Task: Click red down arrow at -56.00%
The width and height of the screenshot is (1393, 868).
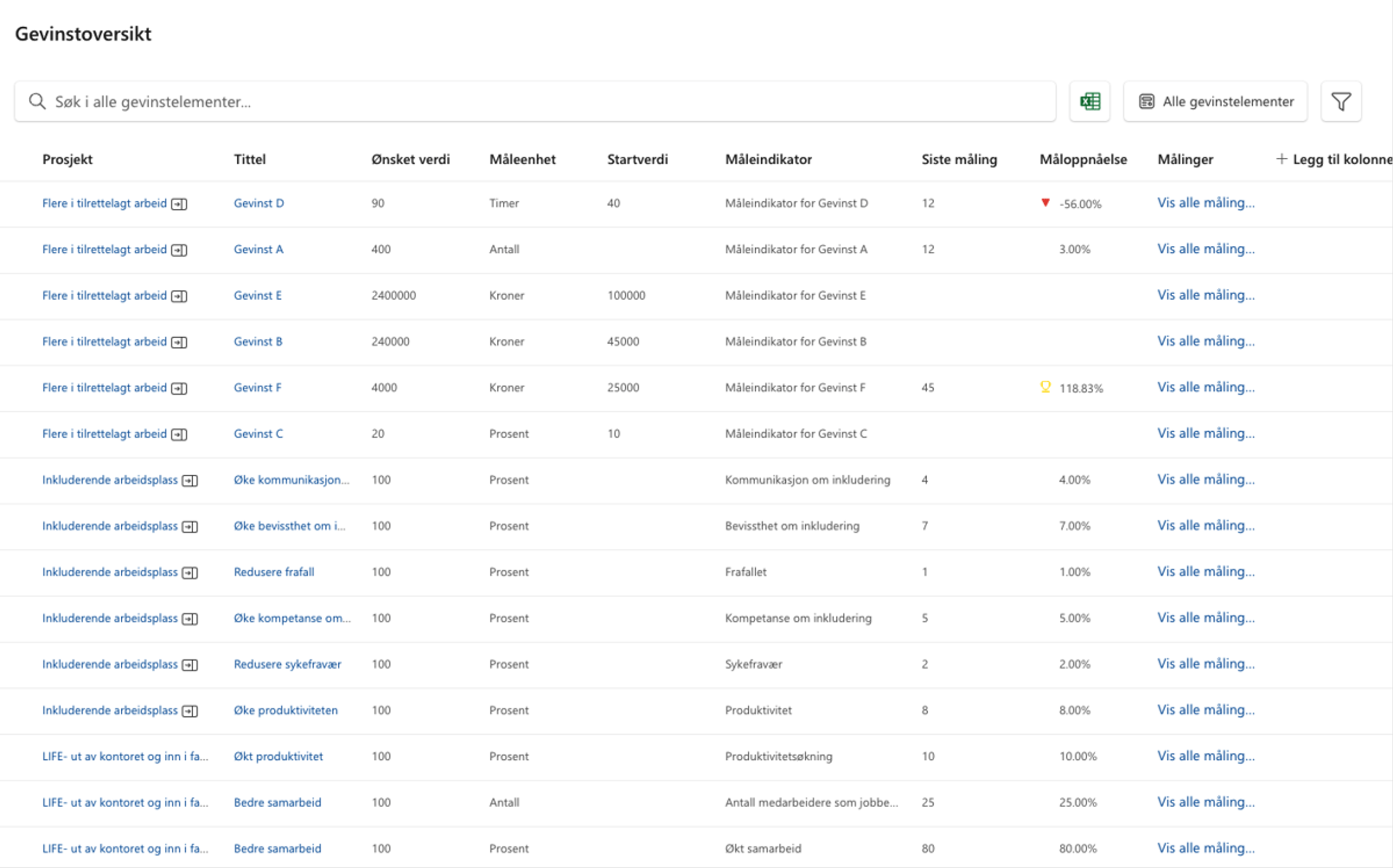Action: [x=1045, y=203]
